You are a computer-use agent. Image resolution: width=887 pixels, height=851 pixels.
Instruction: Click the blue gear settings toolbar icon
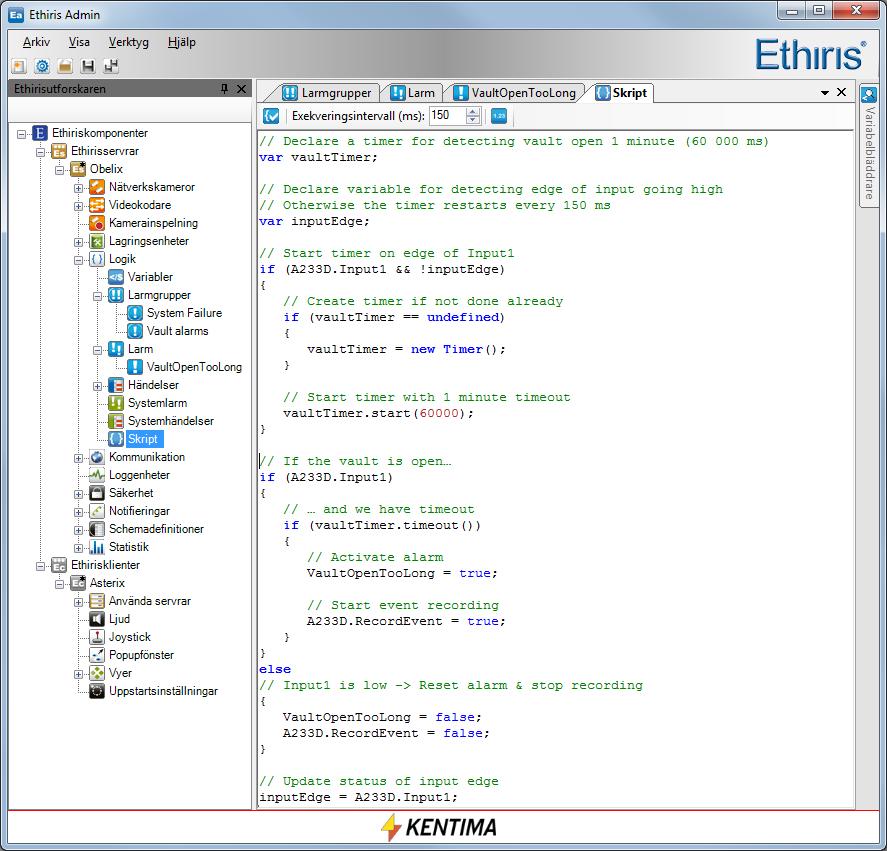(x=42, y=66)
